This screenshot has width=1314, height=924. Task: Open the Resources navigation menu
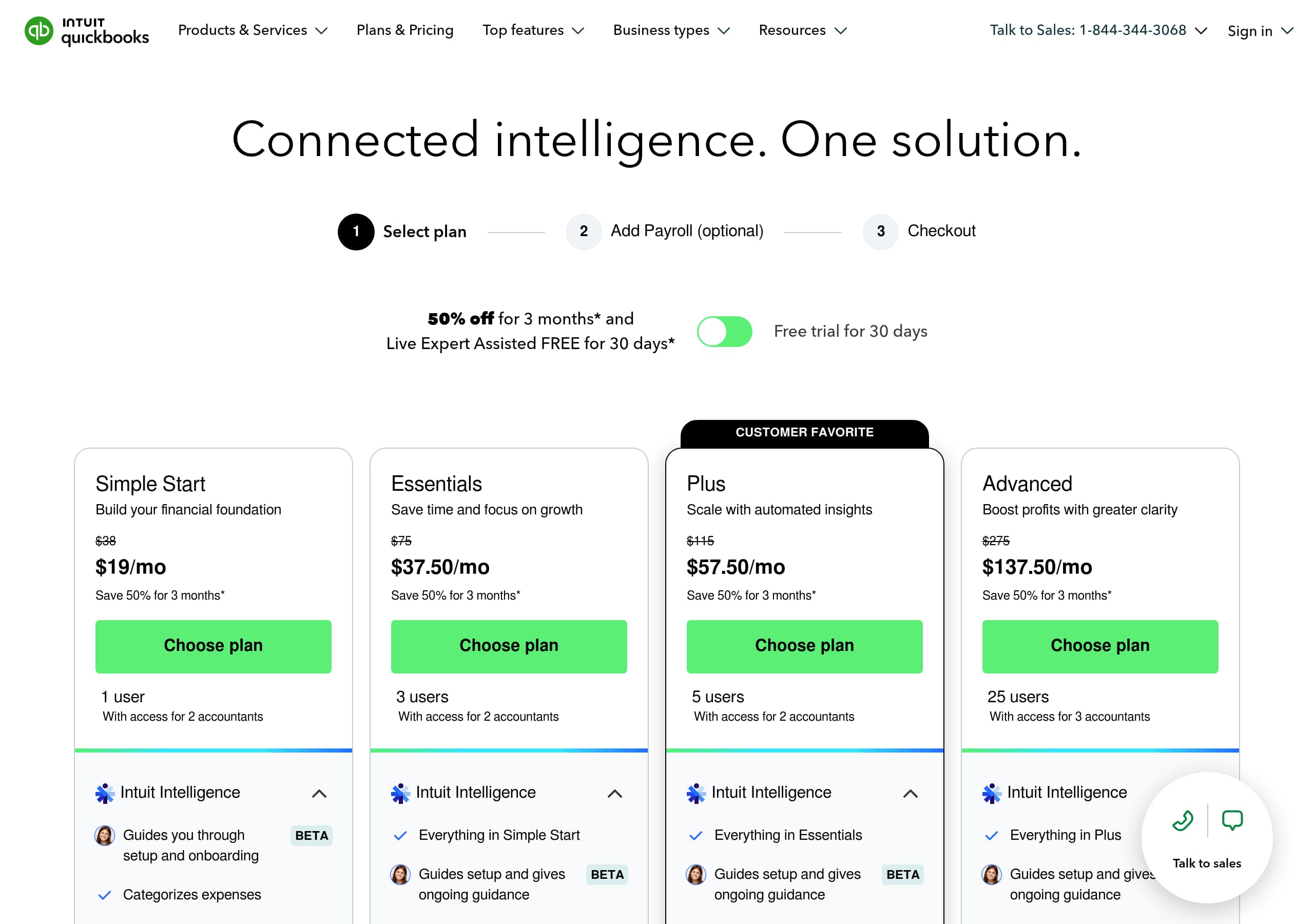(x=802, y=30)
